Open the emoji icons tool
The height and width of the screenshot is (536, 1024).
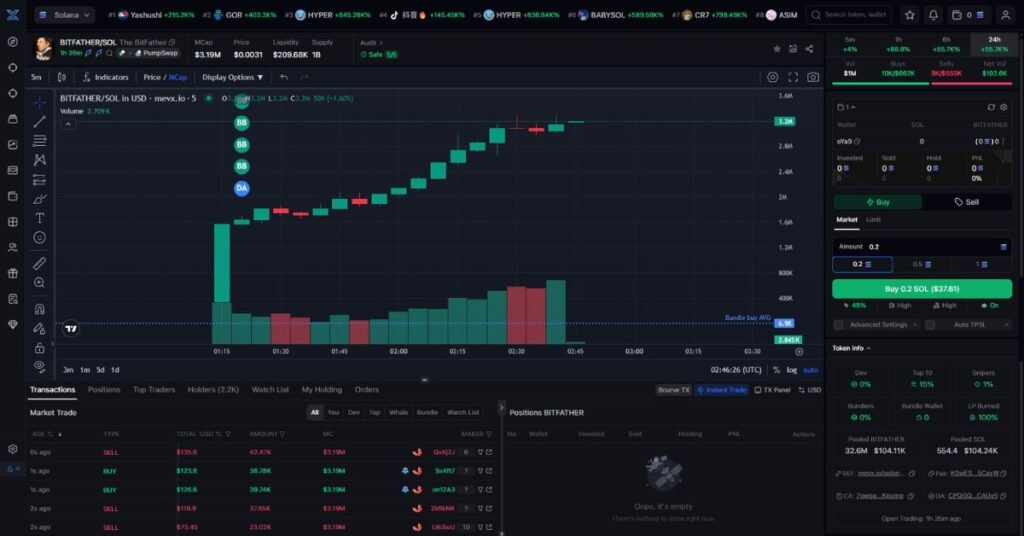(39, 238)
